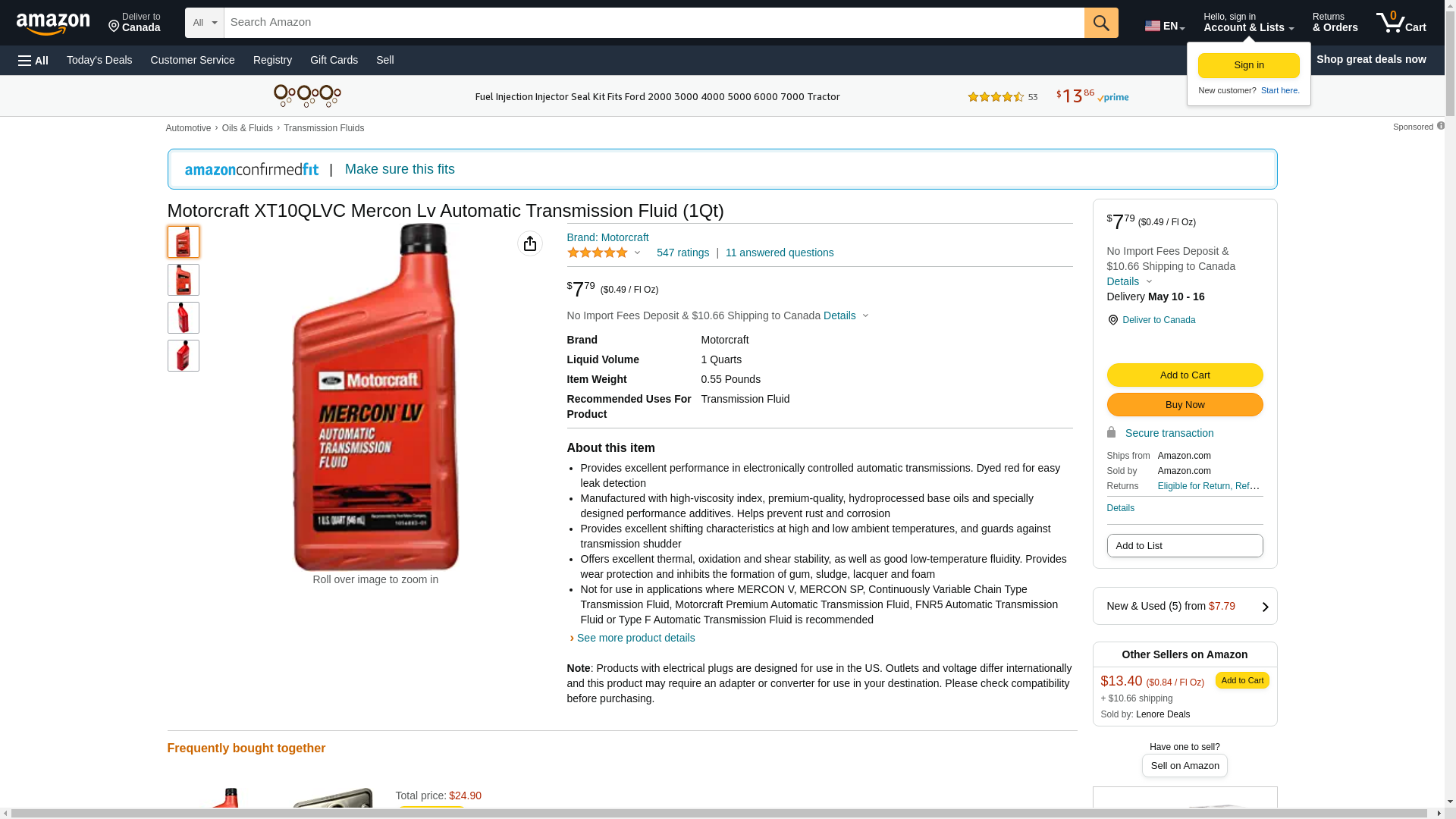Open the EN language flag selector

tap(1165, 26)
